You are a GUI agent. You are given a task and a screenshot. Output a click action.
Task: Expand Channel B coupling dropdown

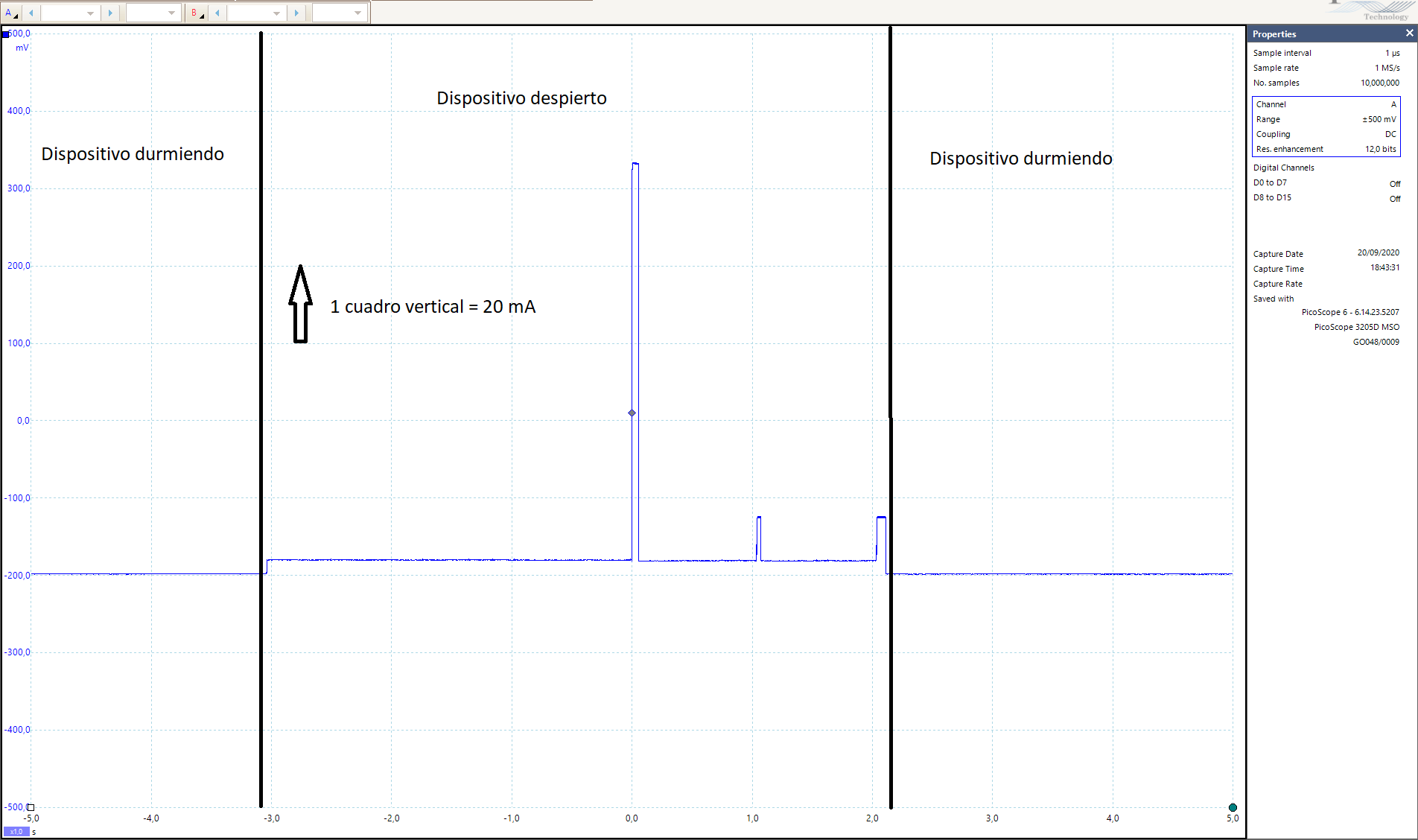pyautogui.click(x=340, y=13)
